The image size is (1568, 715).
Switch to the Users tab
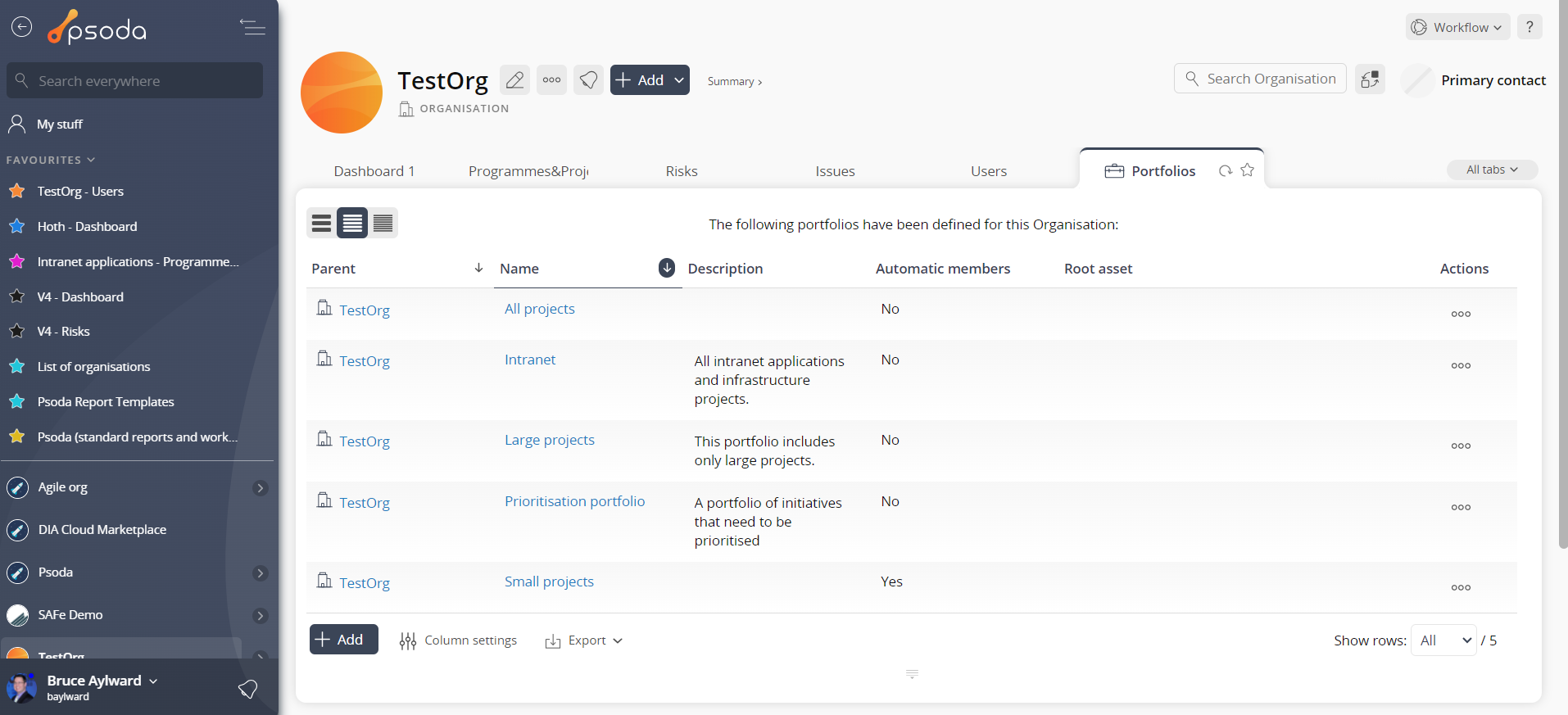pyautogui.click(x=989, y=171)
